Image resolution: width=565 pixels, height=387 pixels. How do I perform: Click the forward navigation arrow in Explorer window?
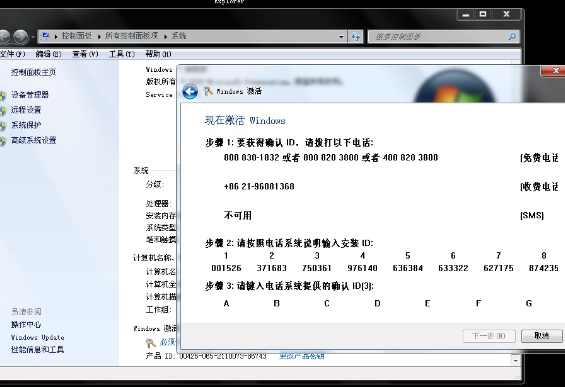(21, 36)
